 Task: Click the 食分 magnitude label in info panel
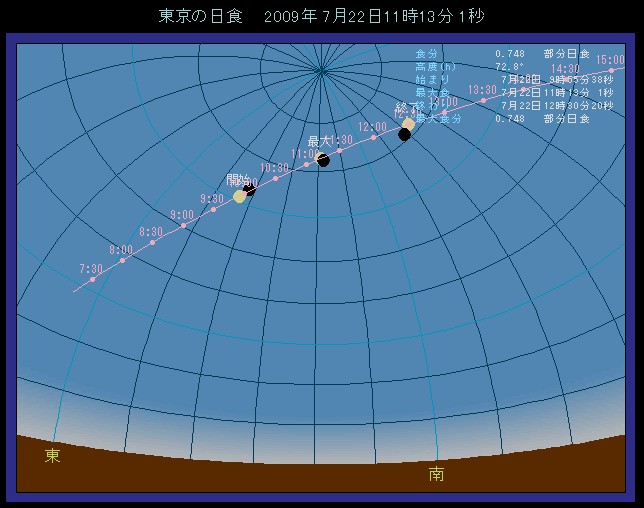point(427,53)
